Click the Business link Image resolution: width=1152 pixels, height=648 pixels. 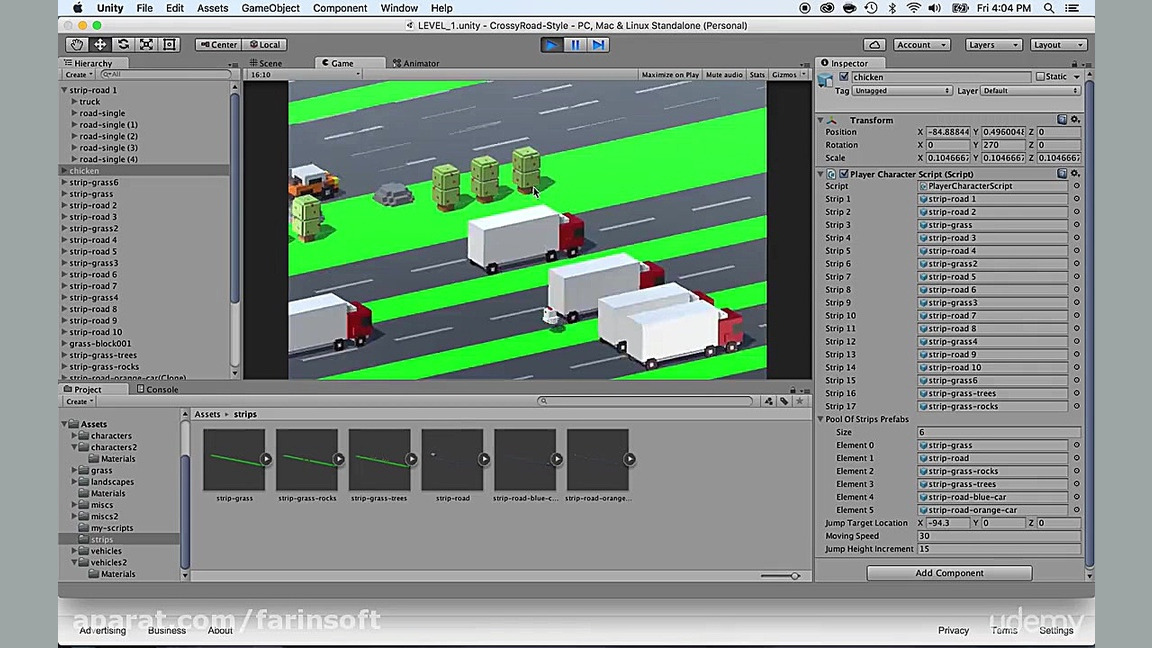[167, 630]
